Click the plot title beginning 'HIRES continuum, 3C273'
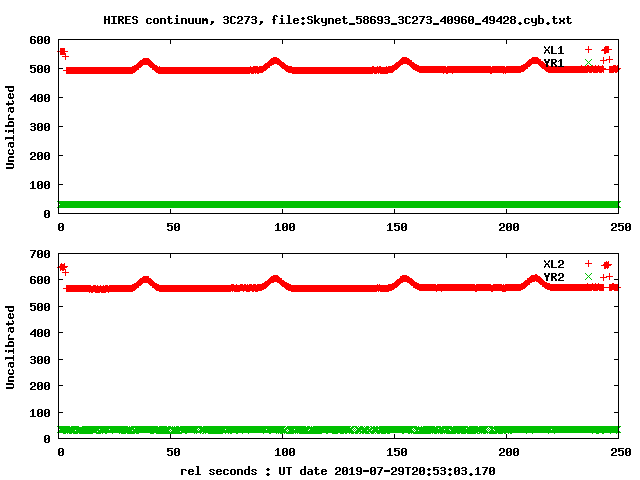The image size is (640, 480). [x=338, y=20]
